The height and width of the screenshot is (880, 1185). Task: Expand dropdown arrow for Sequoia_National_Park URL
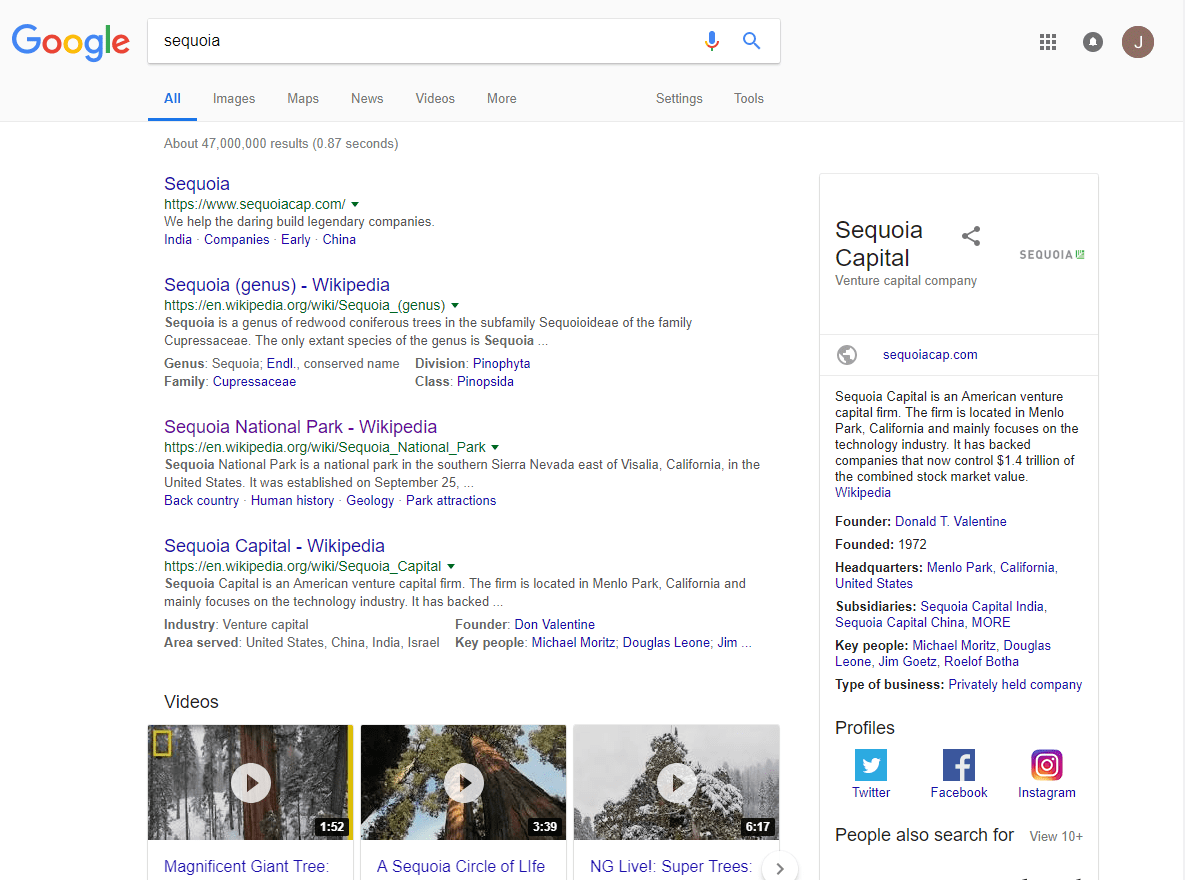495,448
